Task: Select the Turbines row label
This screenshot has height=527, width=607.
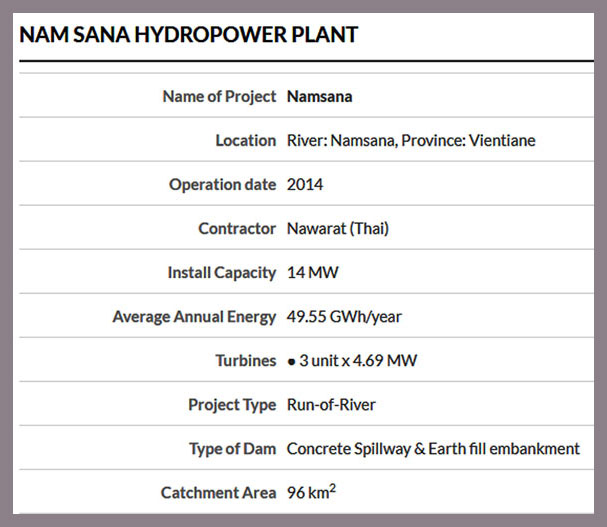Action: (x=245, y=360)
